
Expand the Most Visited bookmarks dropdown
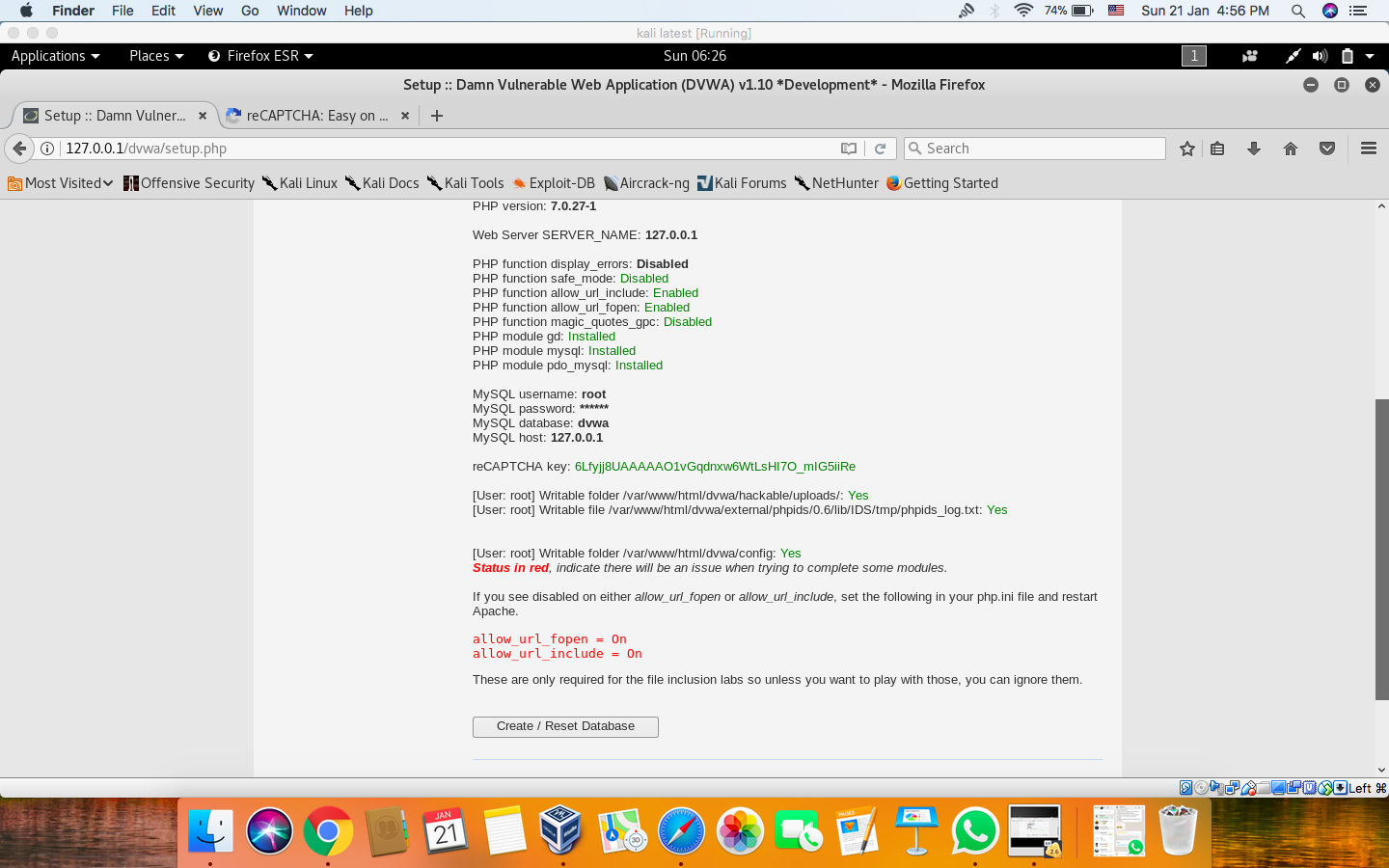click(x=109, y=182)
